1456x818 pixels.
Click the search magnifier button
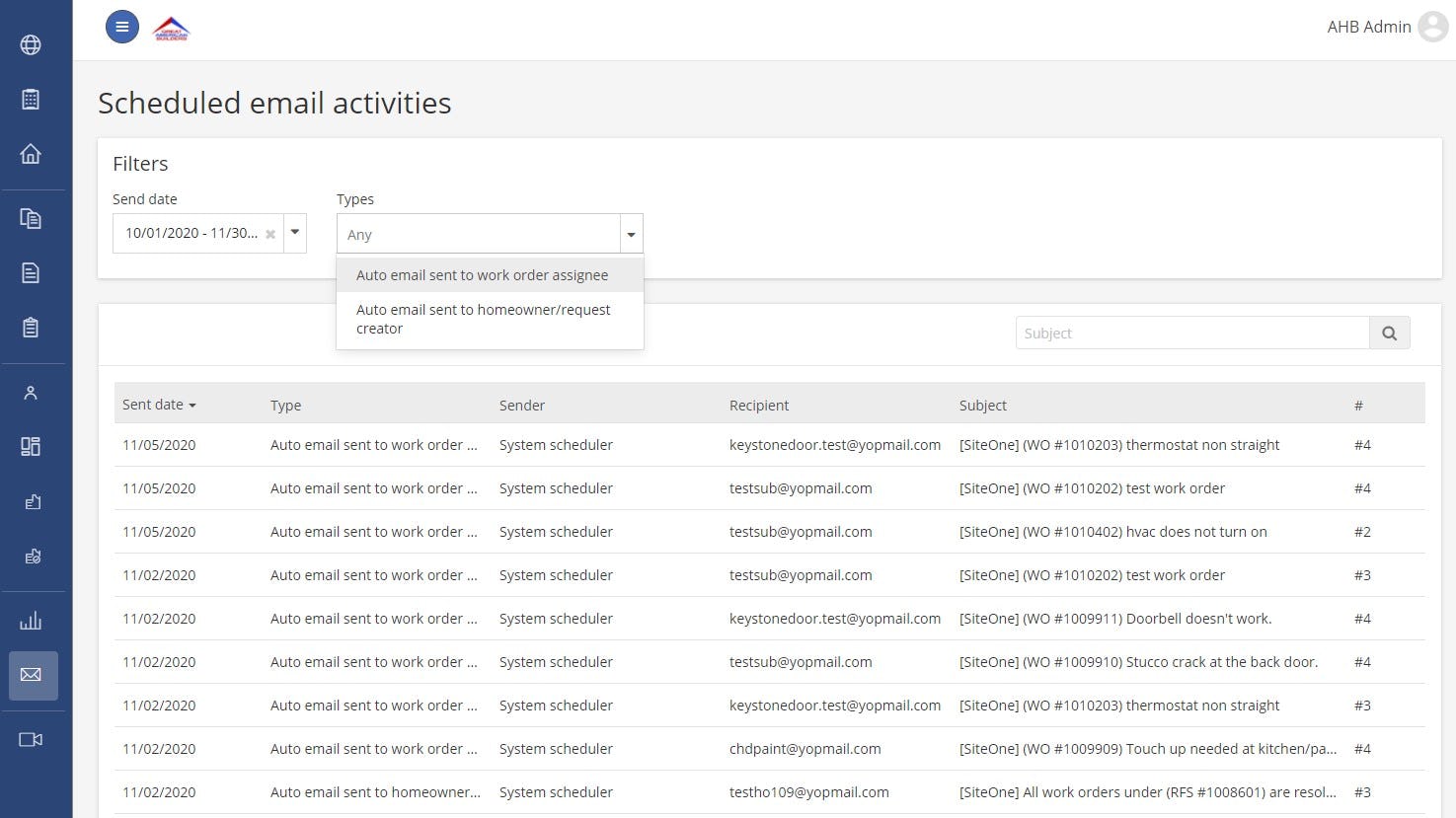point(1389,334)
